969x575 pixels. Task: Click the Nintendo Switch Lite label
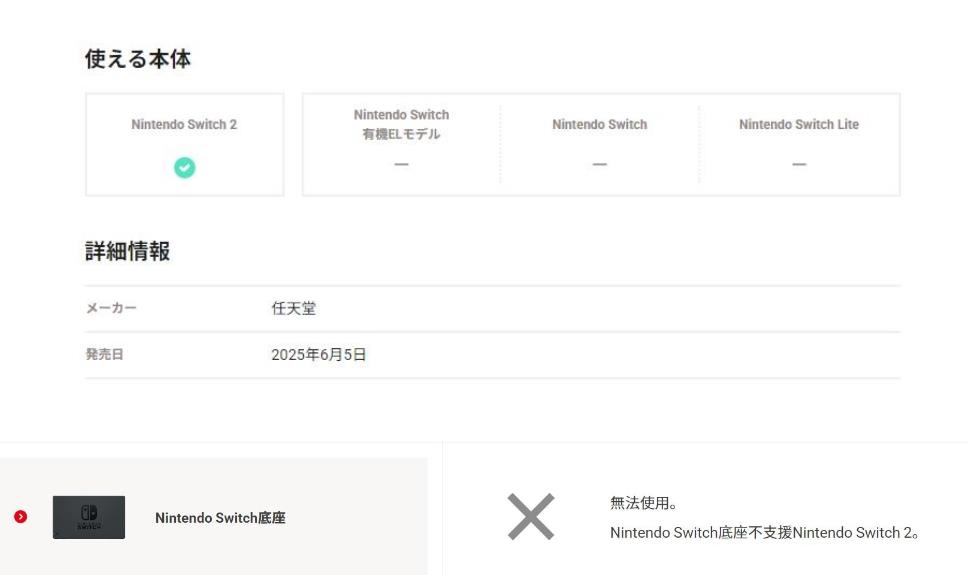799,125
